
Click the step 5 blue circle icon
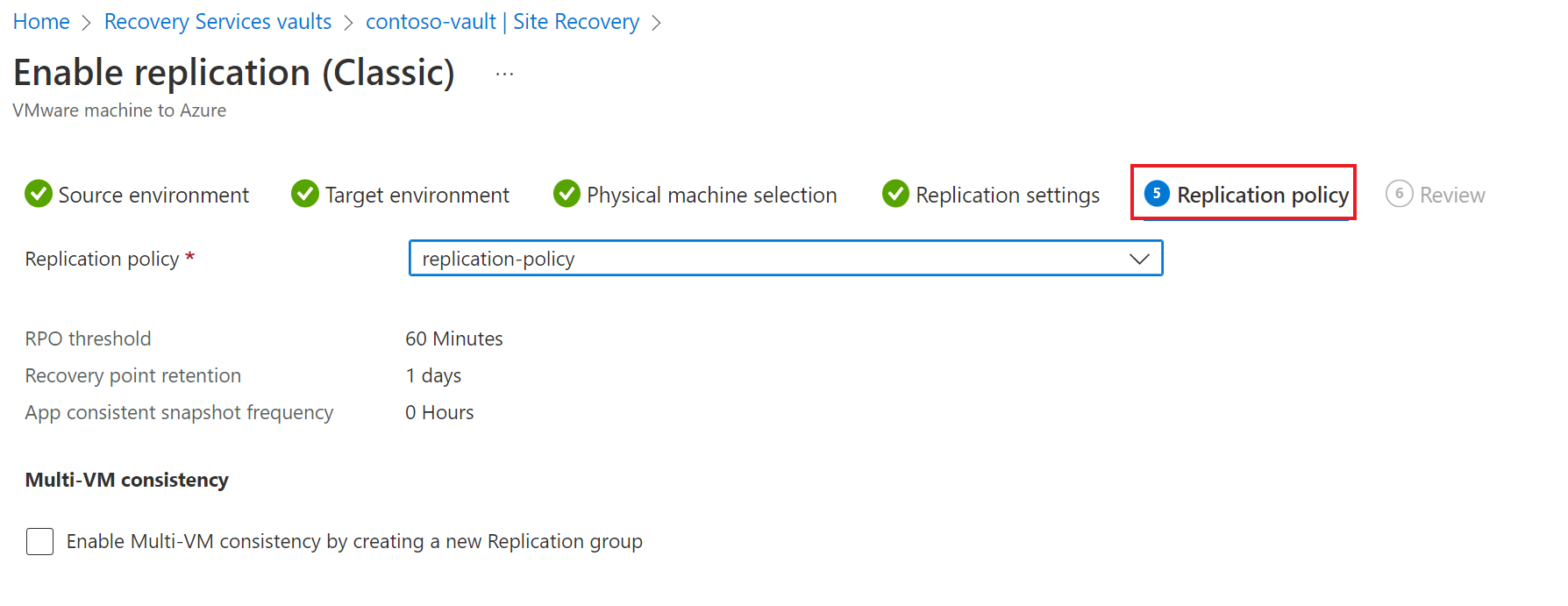1157,194
